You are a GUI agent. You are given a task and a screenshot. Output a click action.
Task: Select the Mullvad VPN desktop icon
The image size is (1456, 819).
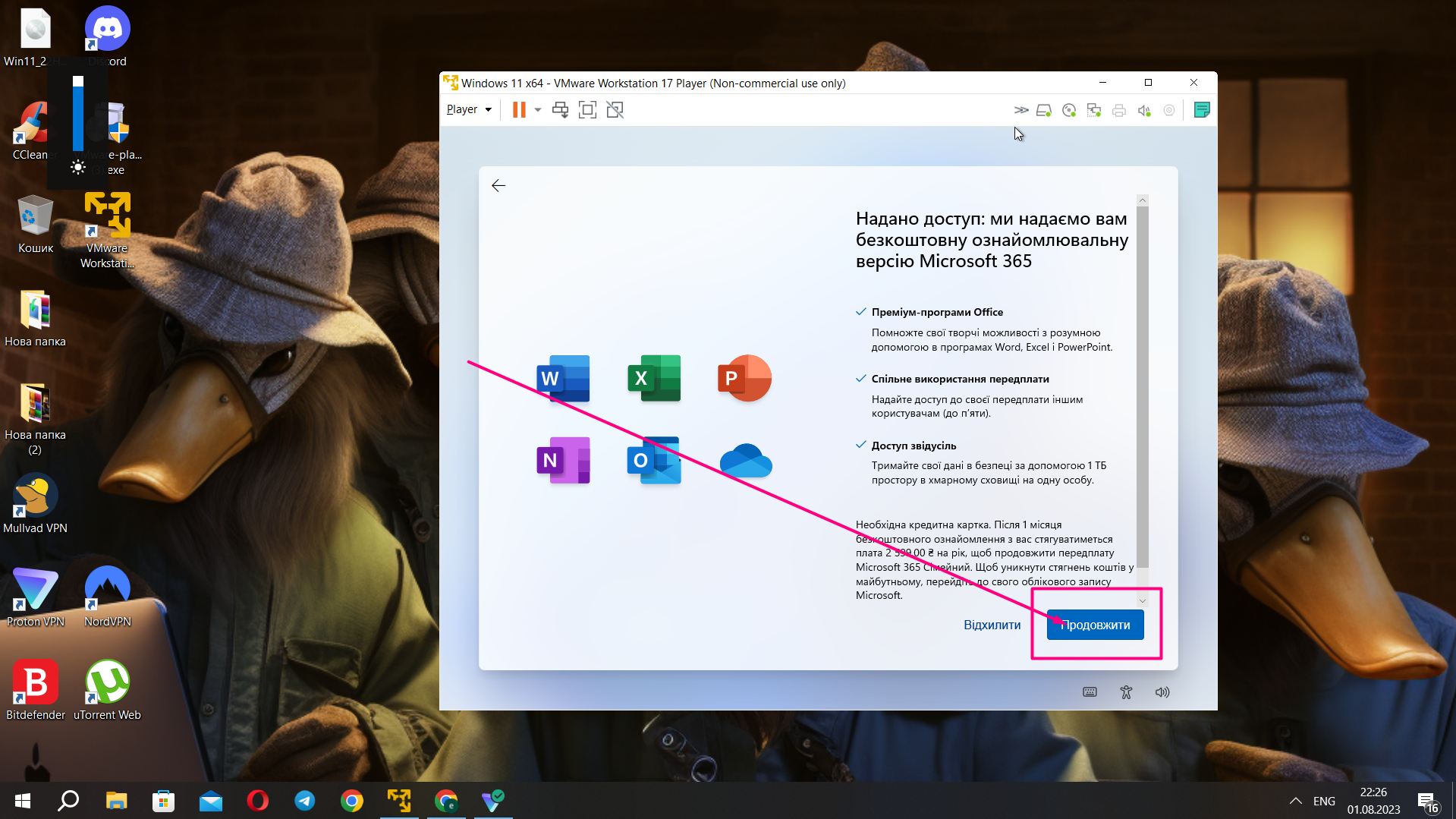(x=36, y=503)
